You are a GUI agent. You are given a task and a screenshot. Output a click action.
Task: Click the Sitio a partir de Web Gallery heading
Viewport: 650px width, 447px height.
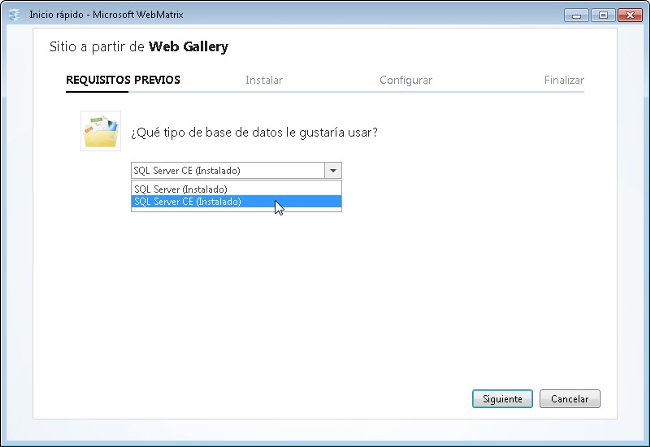coord(139,46)
